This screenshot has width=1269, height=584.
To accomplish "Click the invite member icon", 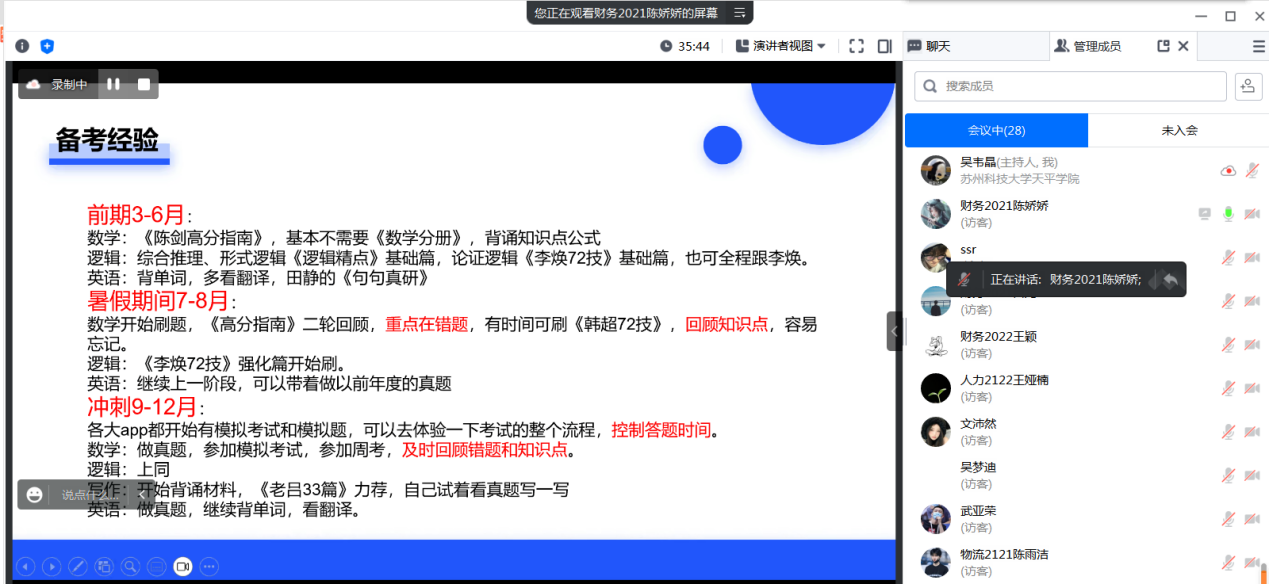I will coord(1248,86).
